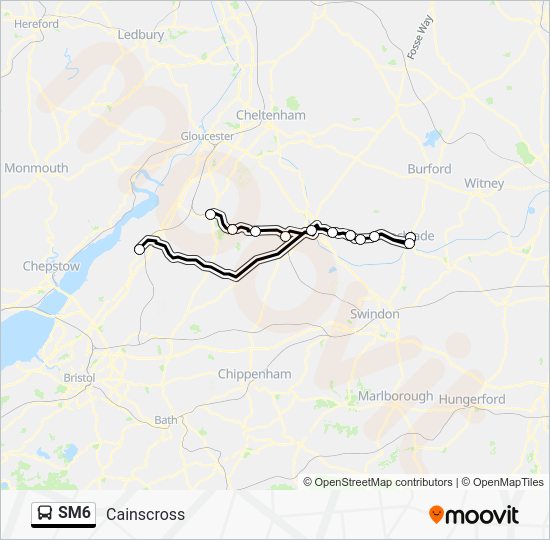Image resolution: width=550 pixels, height=540 pixels.
Task: Click the Burford town label
Action: tap(429, 169)
